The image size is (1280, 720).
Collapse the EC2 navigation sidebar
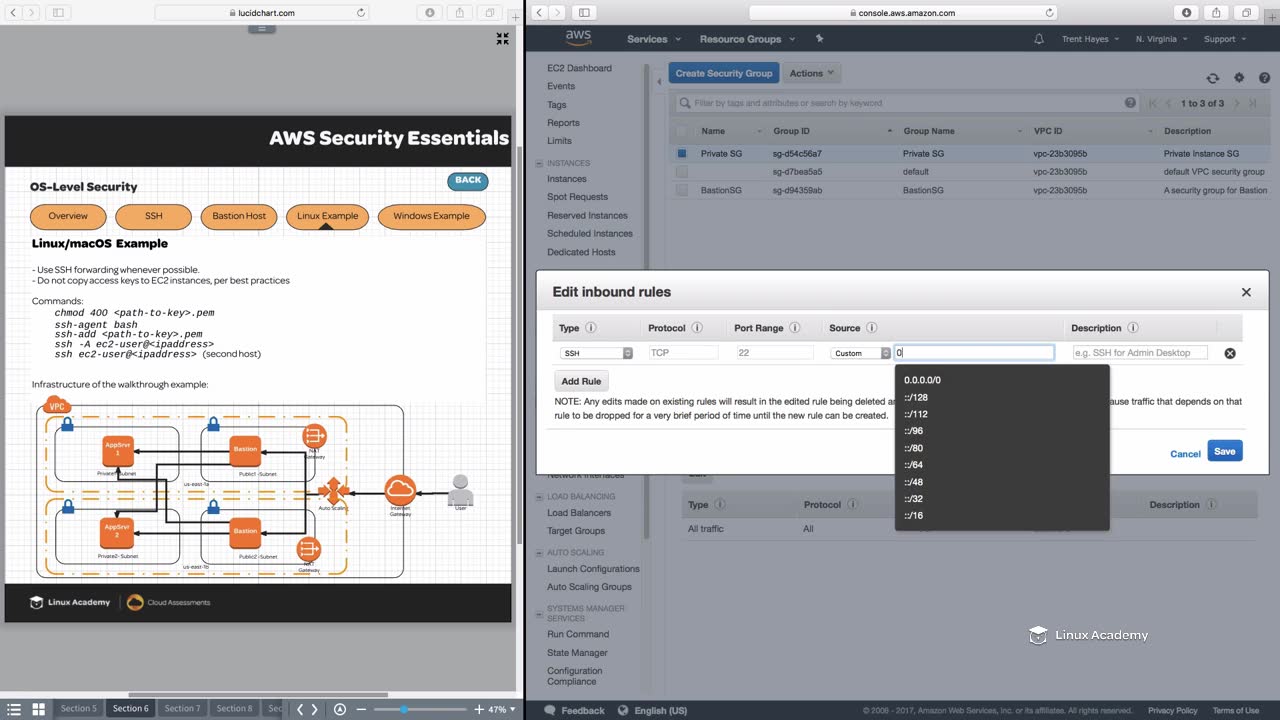pyautogui.click(x=659, y=81)
